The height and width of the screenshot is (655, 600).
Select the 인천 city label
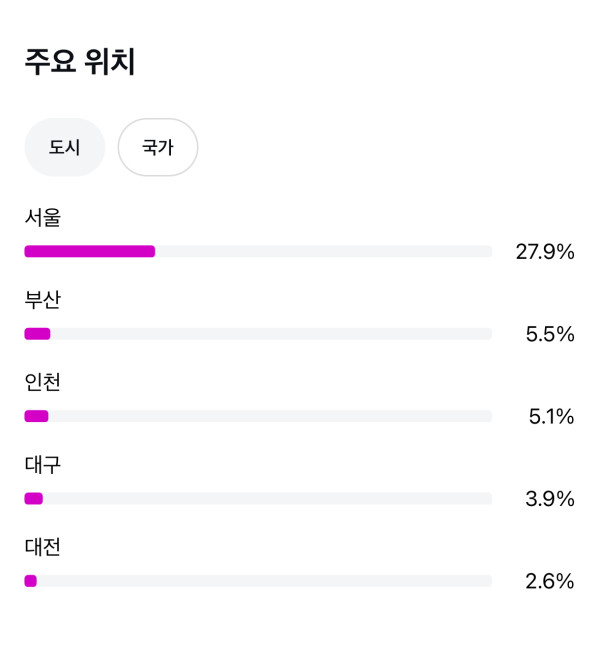43,382
